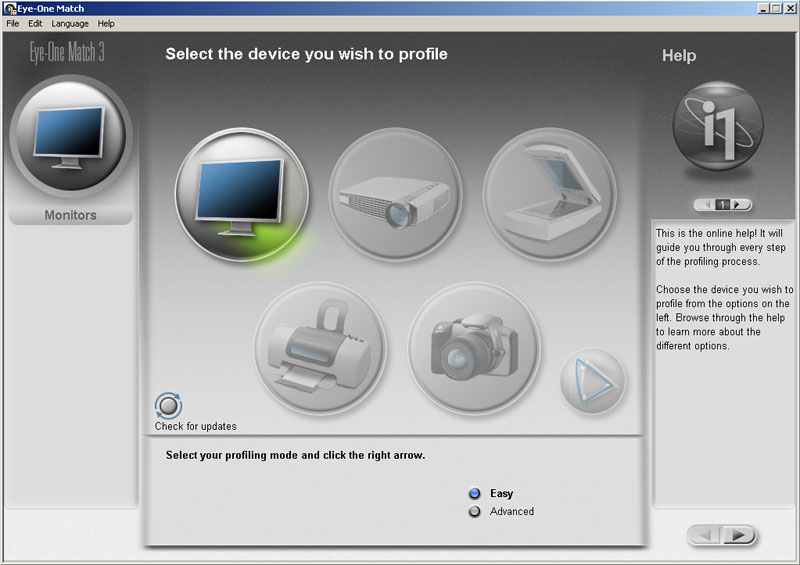Click the Check for updates icon

168,406
